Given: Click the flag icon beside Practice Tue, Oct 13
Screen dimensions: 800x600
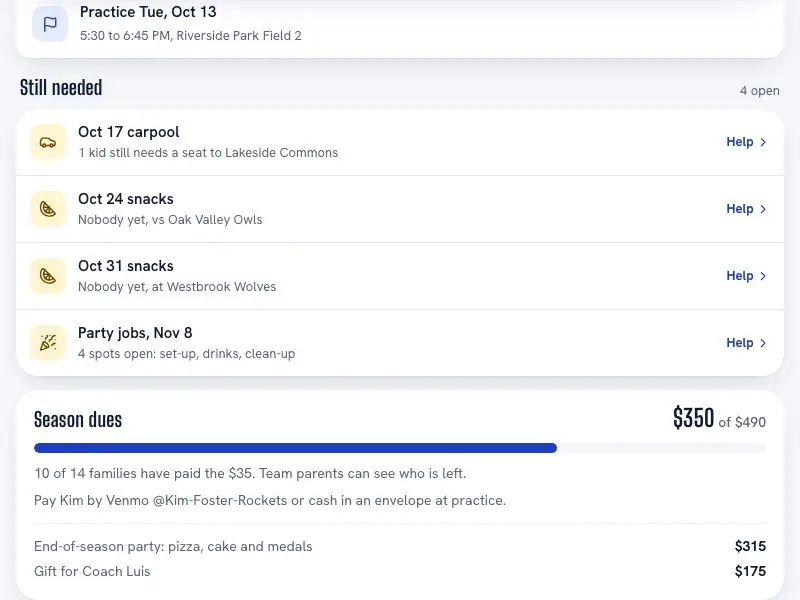Looking at the screenshot, I should (x=50, y=24).
